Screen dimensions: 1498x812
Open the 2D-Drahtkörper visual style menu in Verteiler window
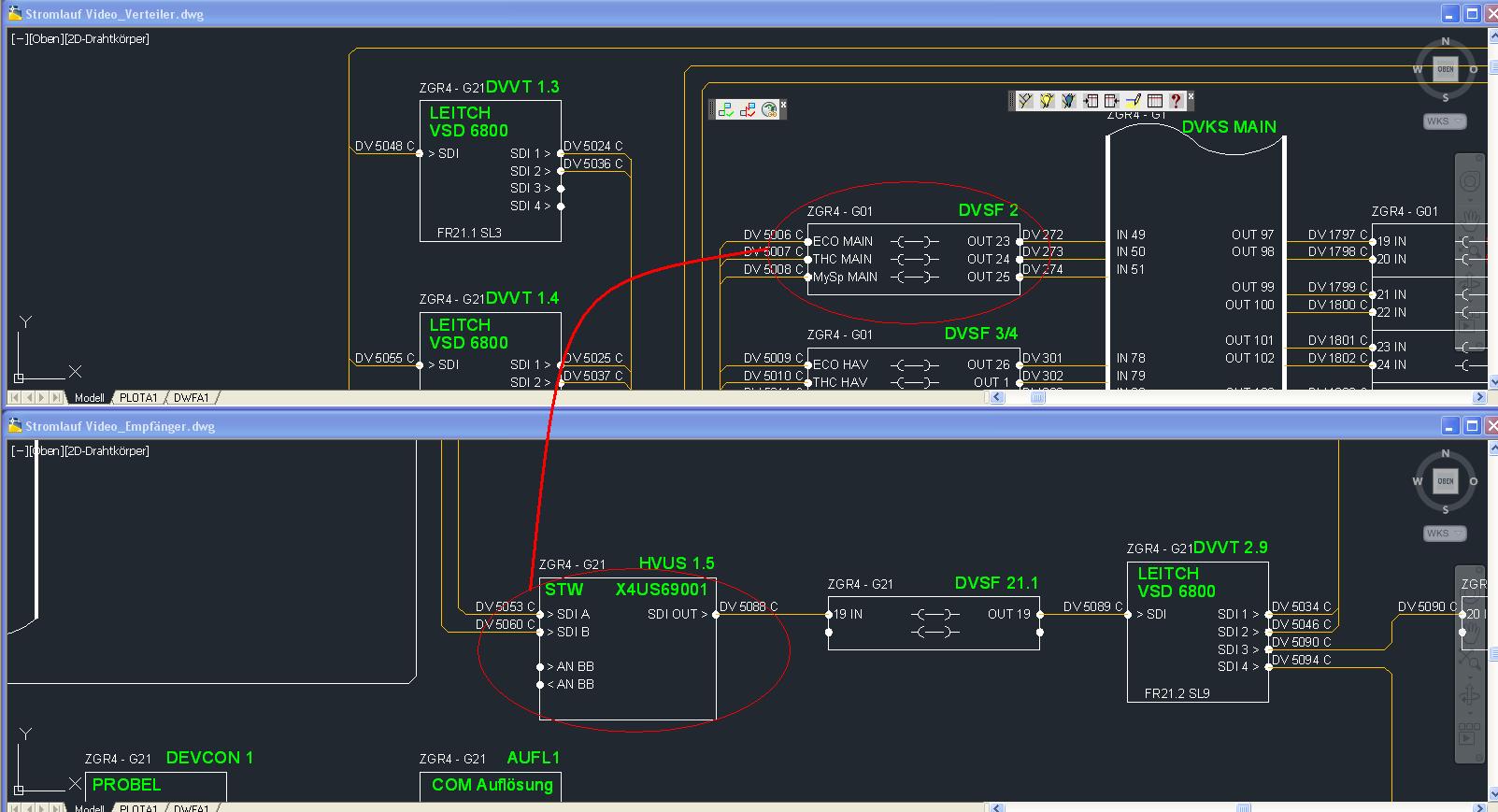(107, 39)
